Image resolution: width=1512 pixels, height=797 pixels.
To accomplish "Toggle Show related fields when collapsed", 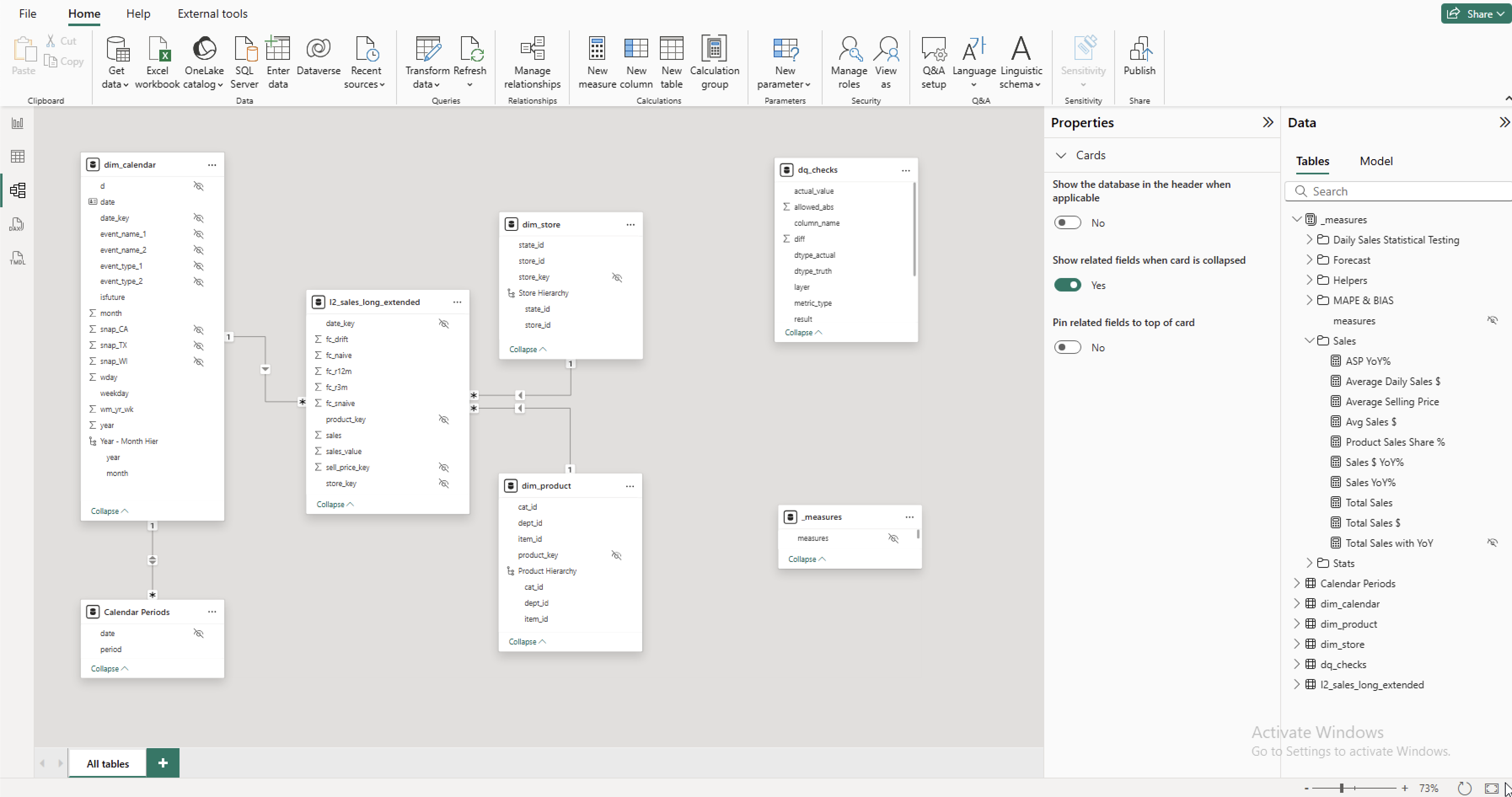I will tap(1067, 285).
